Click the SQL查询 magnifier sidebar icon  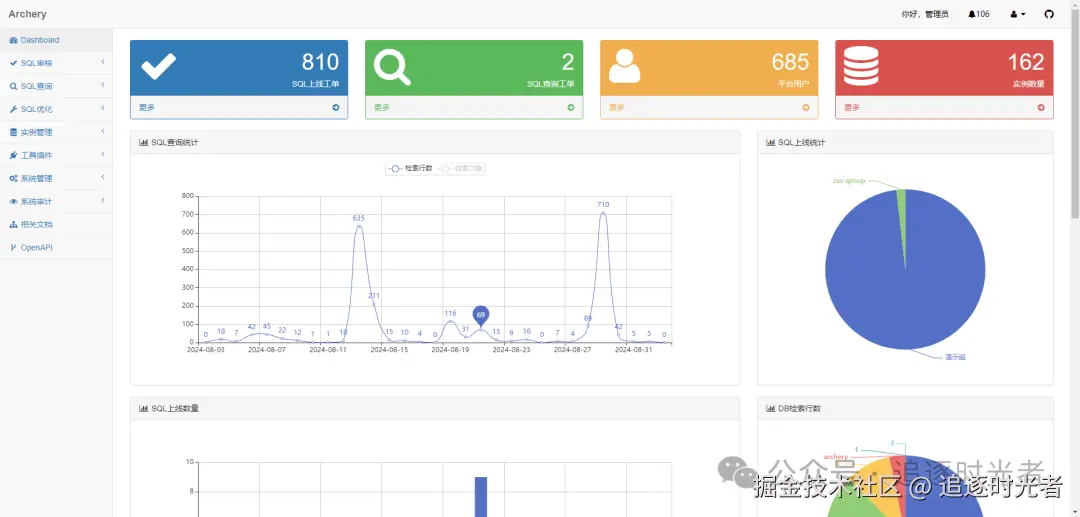point(13,87)
